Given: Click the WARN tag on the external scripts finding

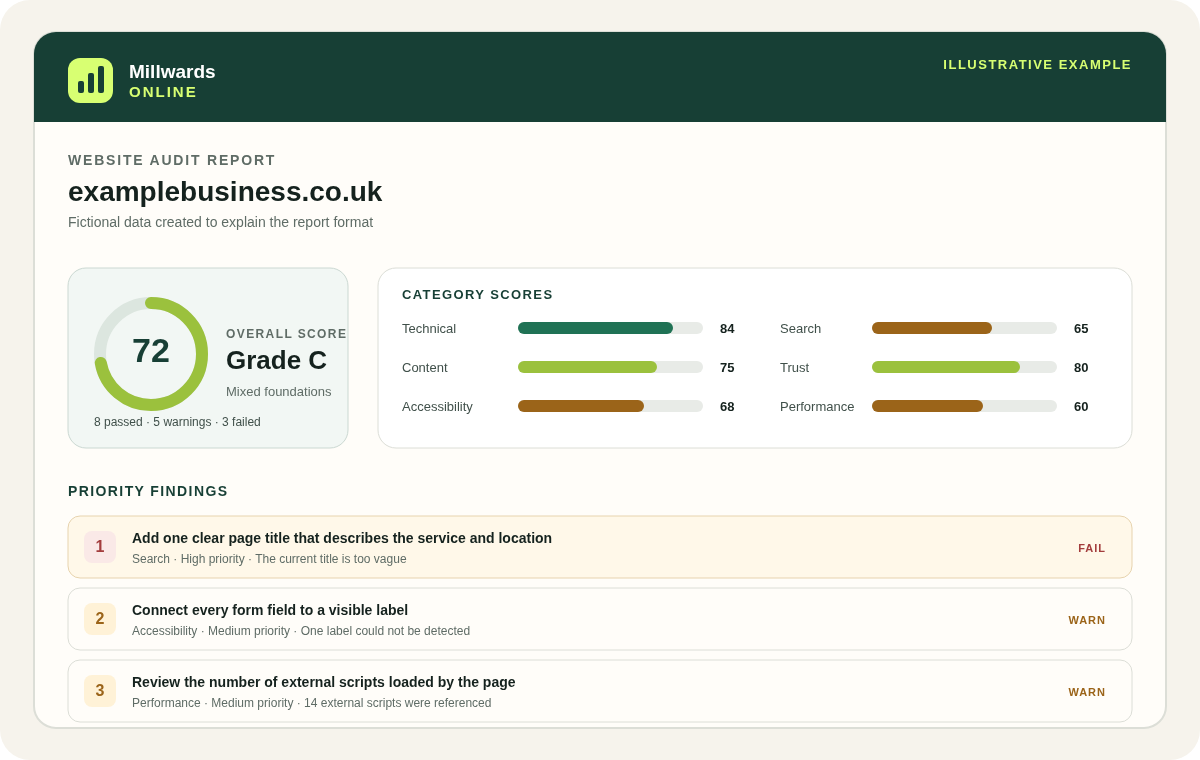Looking at the screenshot, I should coord(1087,692).
